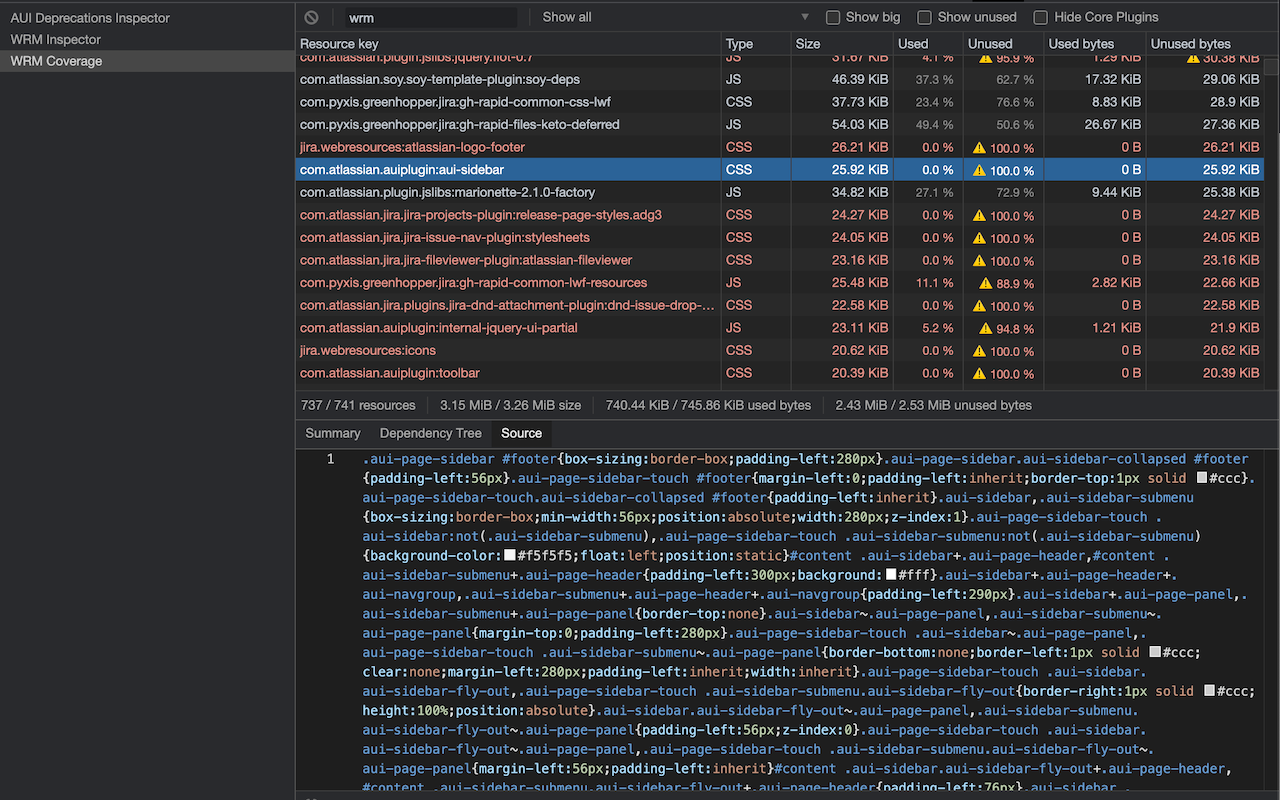
Task: Click line number 1 in source gutter
Action: (x=330, y=460)
